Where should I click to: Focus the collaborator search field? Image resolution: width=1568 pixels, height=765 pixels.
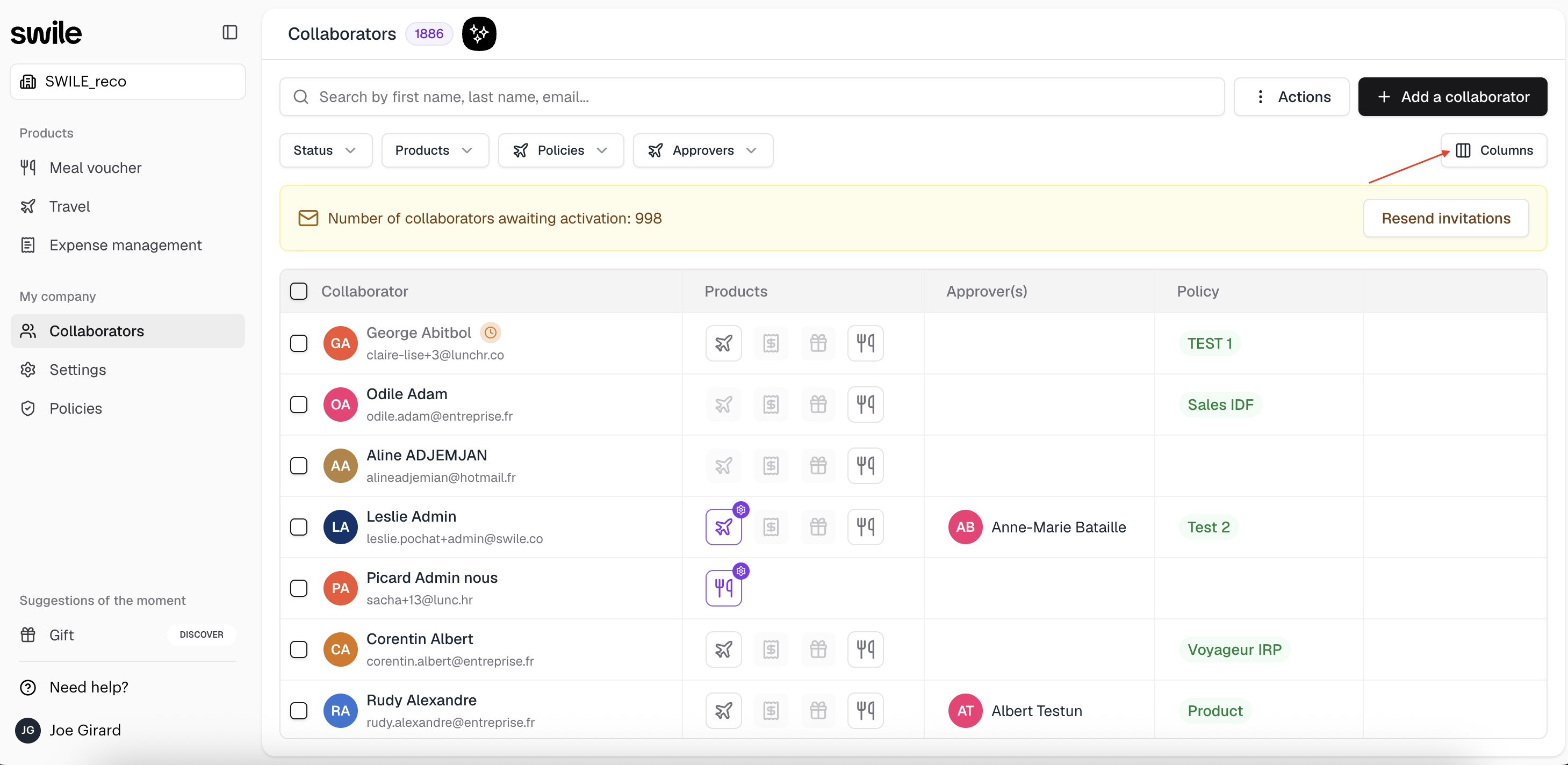pos(752,97)
